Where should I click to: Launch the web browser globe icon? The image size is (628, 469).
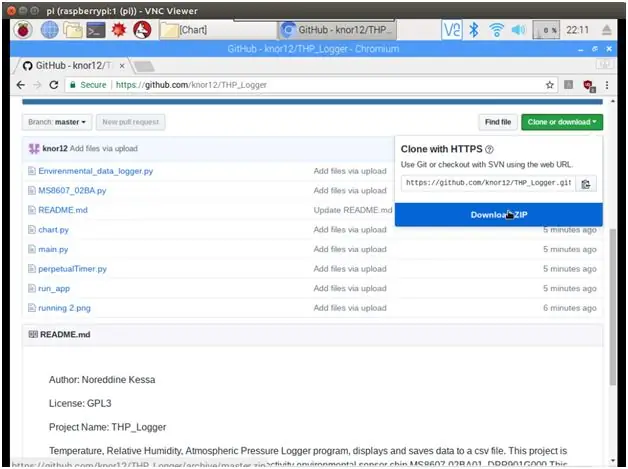(x=50, y=30)
